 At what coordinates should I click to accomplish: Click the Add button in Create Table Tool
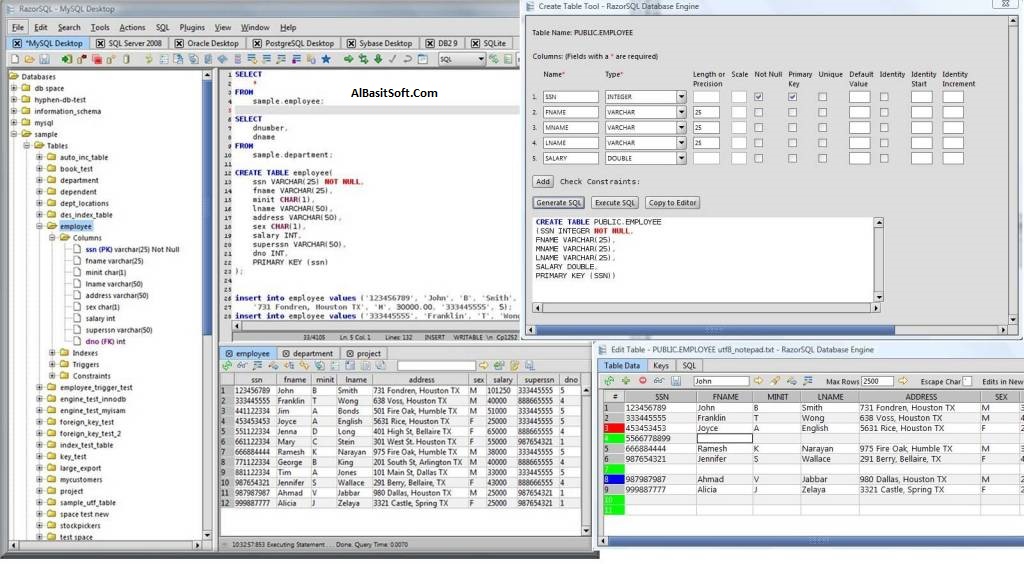[x=543, y=181]
